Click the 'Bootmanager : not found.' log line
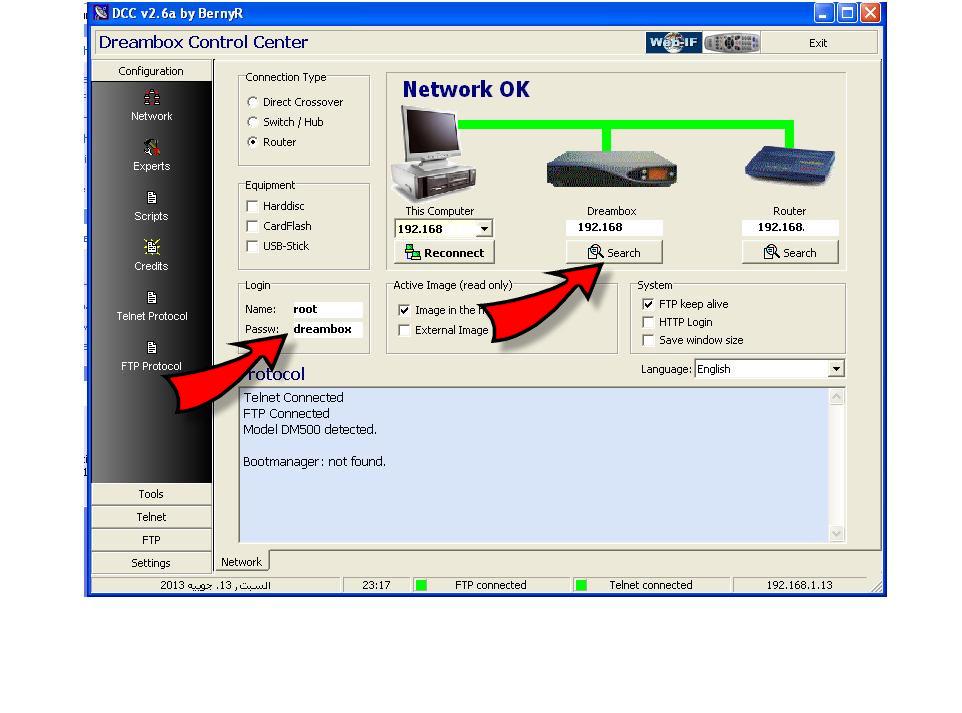The height and width of the screenshot is (713, 962). (x=314, y=461)
